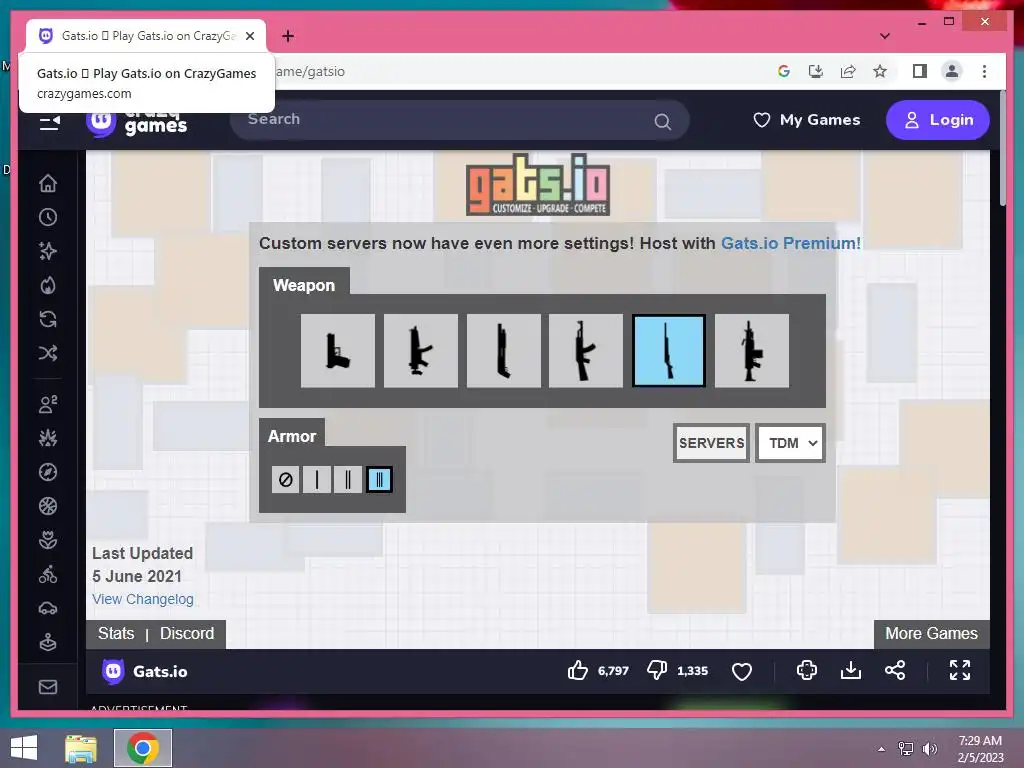Viewport: 1024px width, 768px height.
Task: Click the SERVERS button
Action: [711, 443]
